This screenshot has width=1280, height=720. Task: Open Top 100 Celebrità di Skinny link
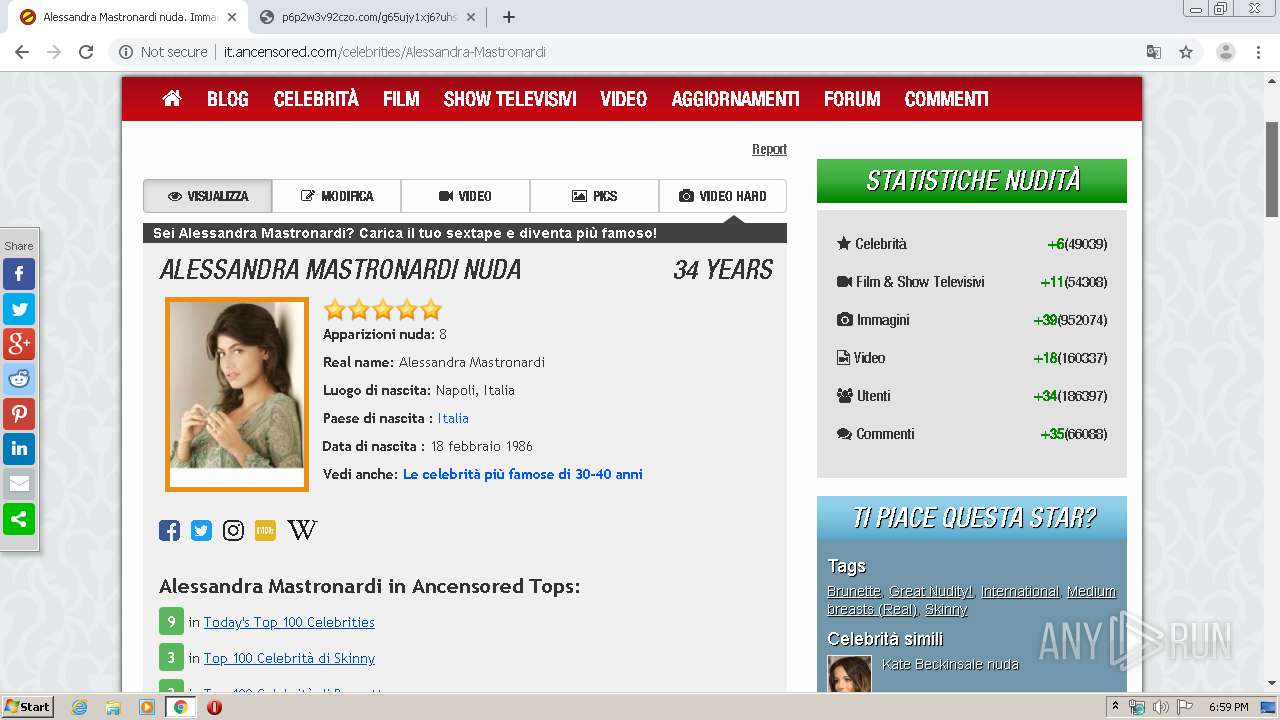point(289,658)
